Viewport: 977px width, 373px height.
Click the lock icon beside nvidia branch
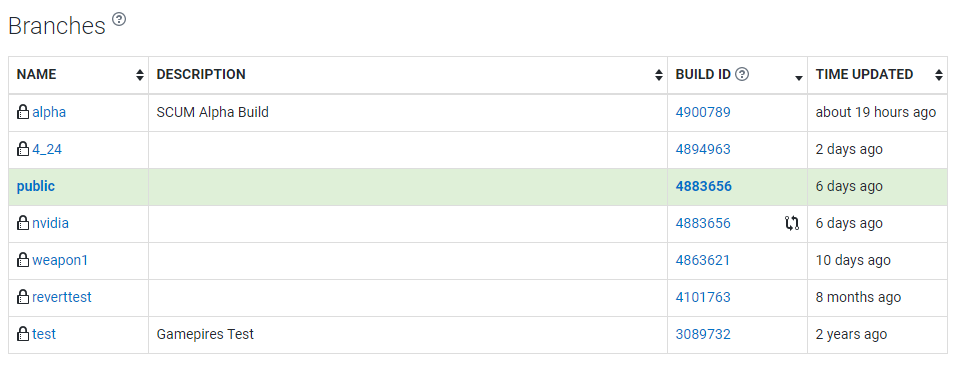[23, 223]
